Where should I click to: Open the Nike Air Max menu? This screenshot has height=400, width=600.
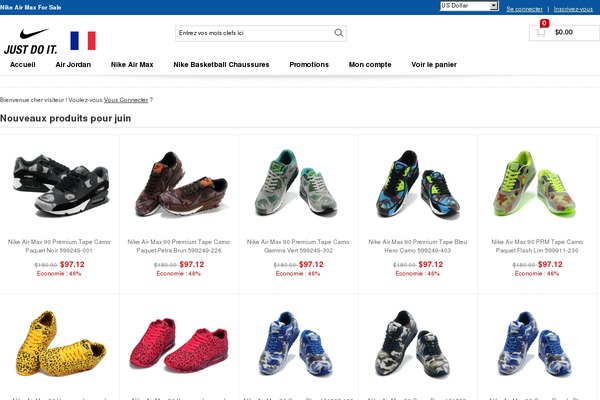(x=132, y=65)
